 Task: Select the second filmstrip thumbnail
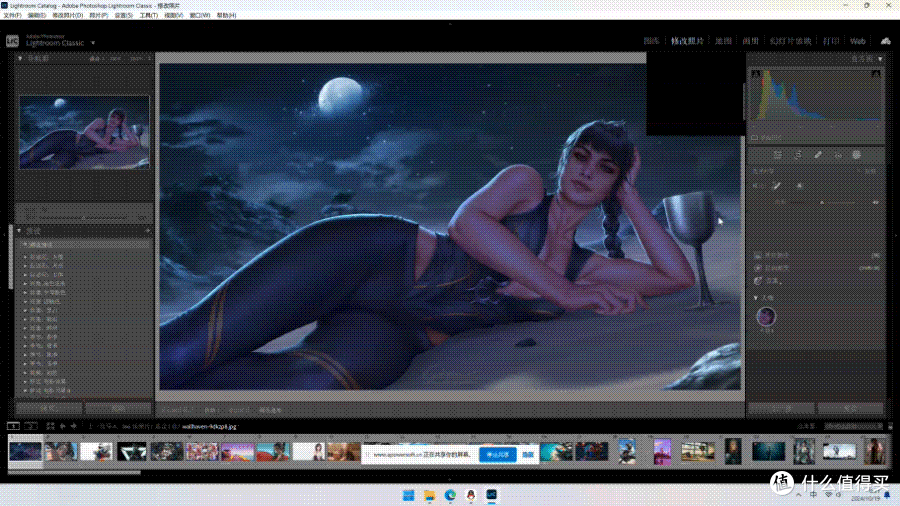[61, 451]
